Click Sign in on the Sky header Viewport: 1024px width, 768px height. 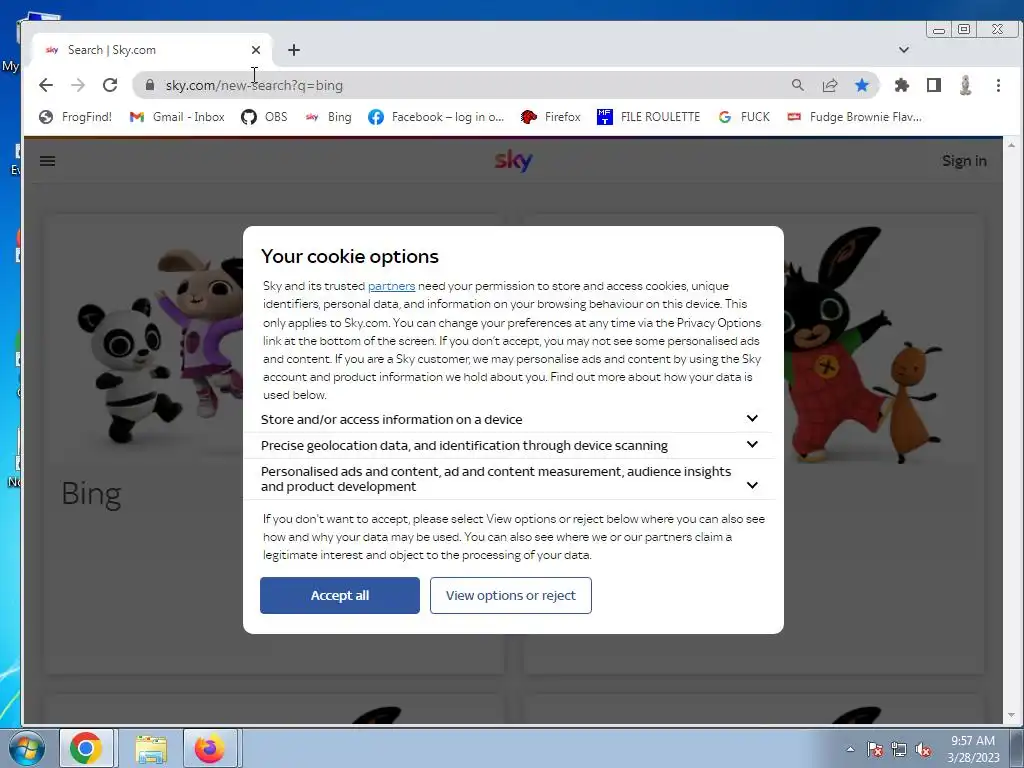(x=964, y=161)
